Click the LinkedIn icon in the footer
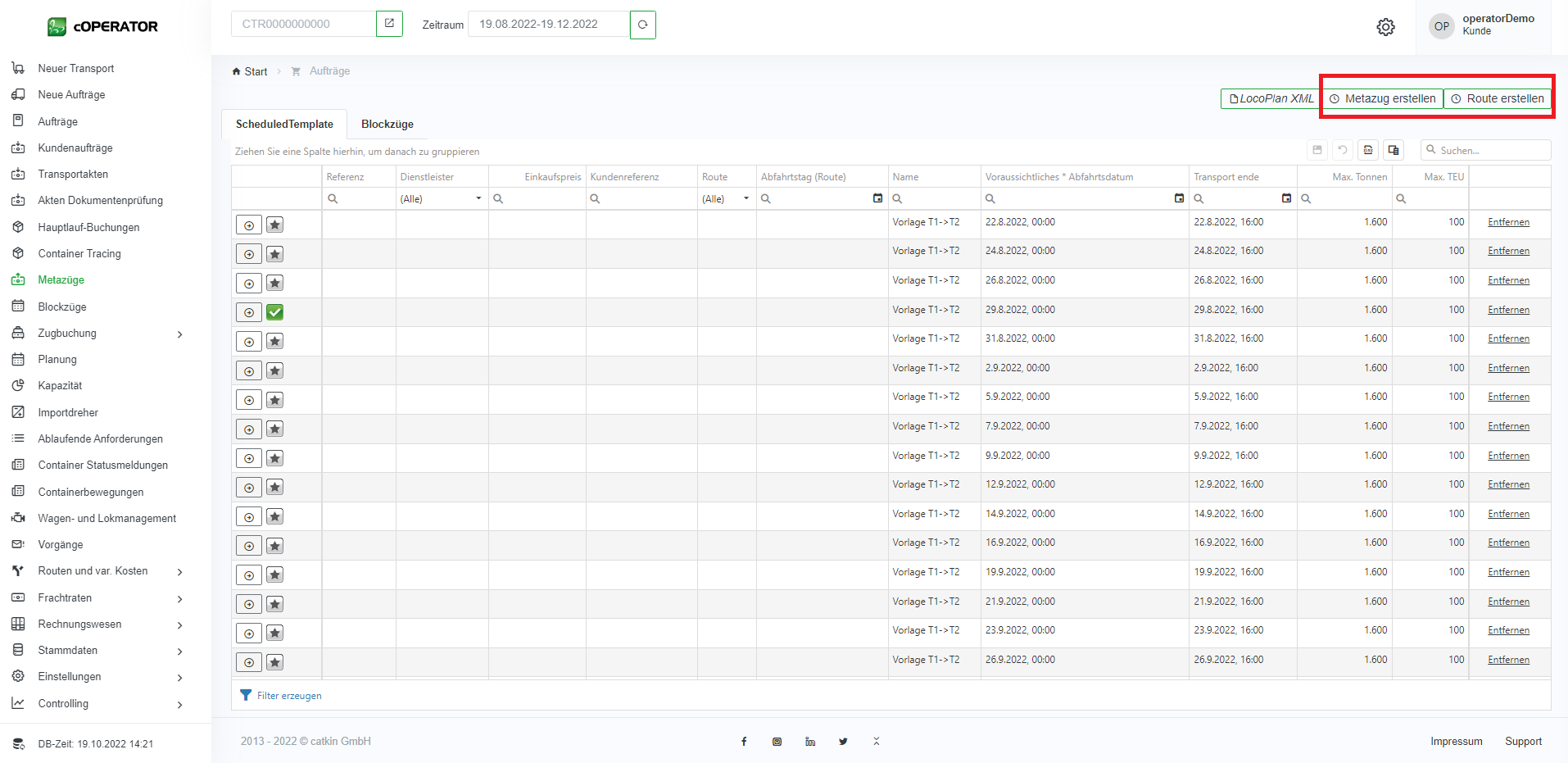 810,742
